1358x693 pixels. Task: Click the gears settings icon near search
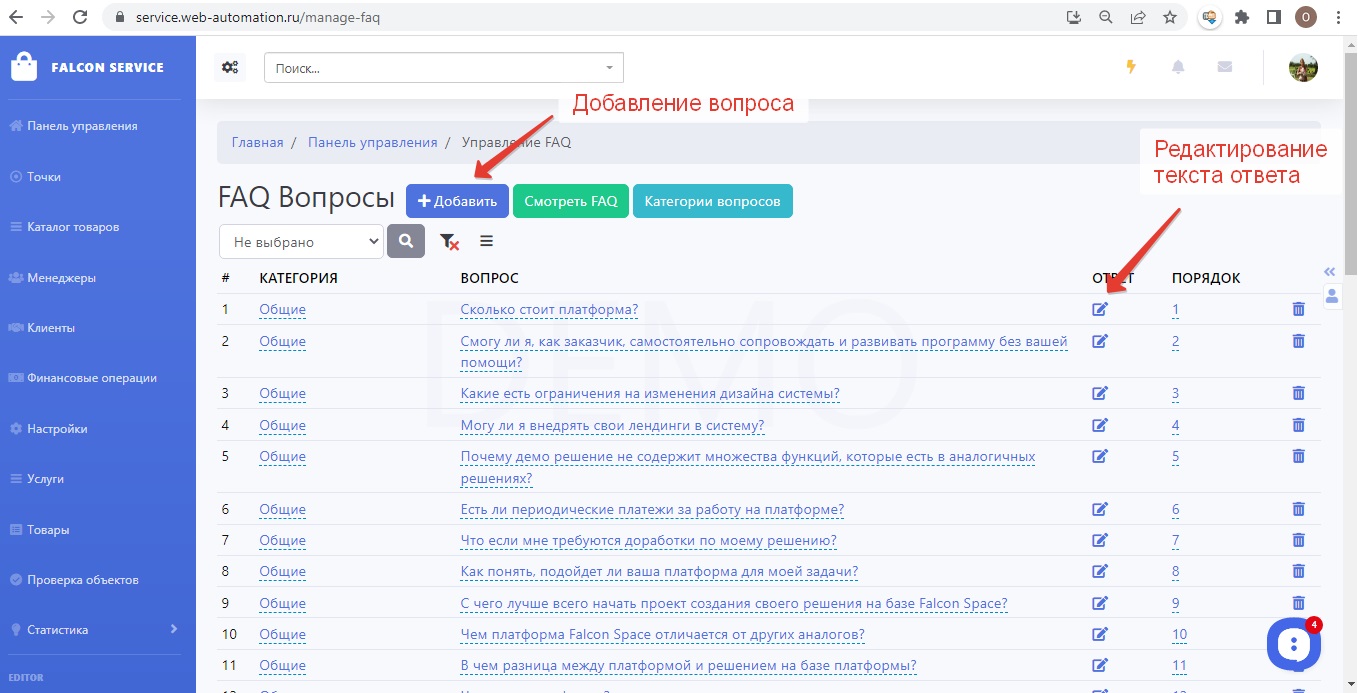(230, 68)
